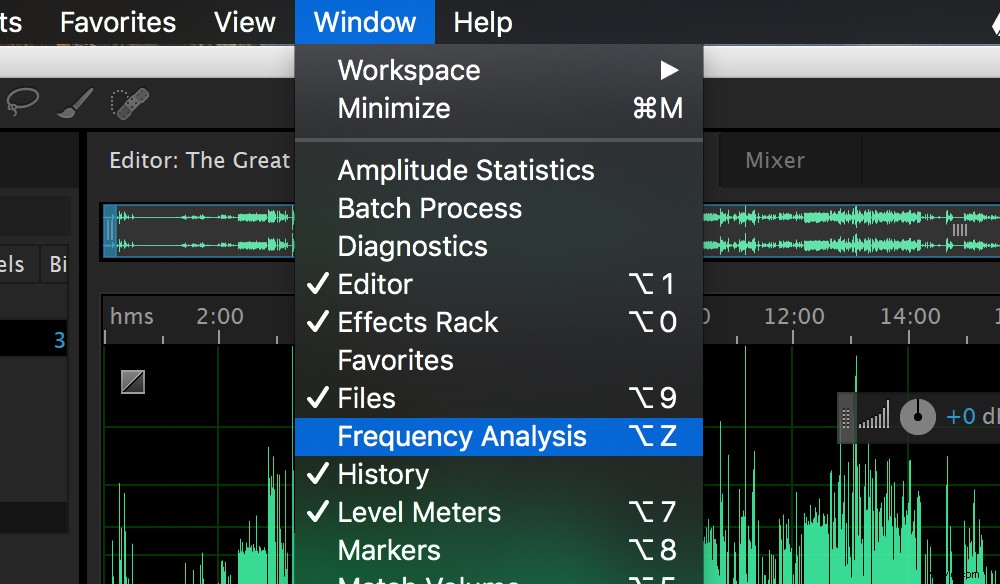The height and width of the screenshot is (584, 1000).
Task: Click the level meter bars icon in the HUD
Action: coord(874,416)
